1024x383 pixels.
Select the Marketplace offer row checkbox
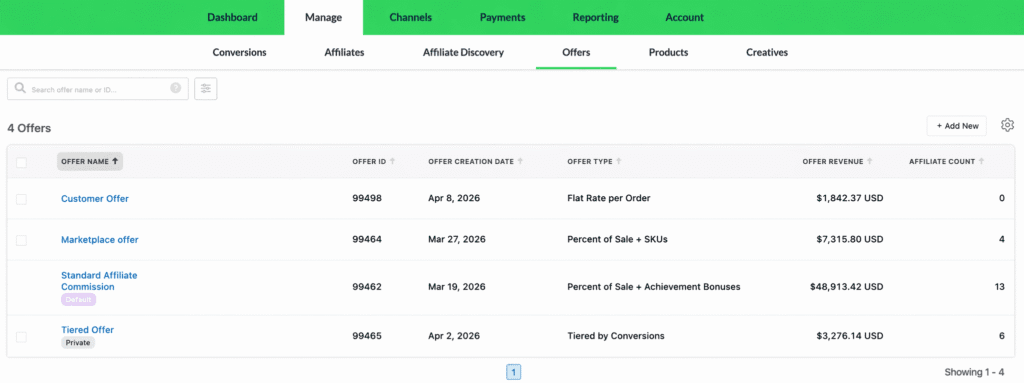pos(22,240)
